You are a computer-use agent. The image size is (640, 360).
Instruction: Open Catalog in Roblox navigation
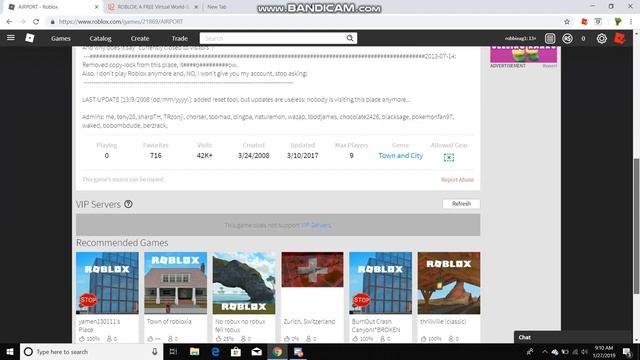[x=100, y=38]
